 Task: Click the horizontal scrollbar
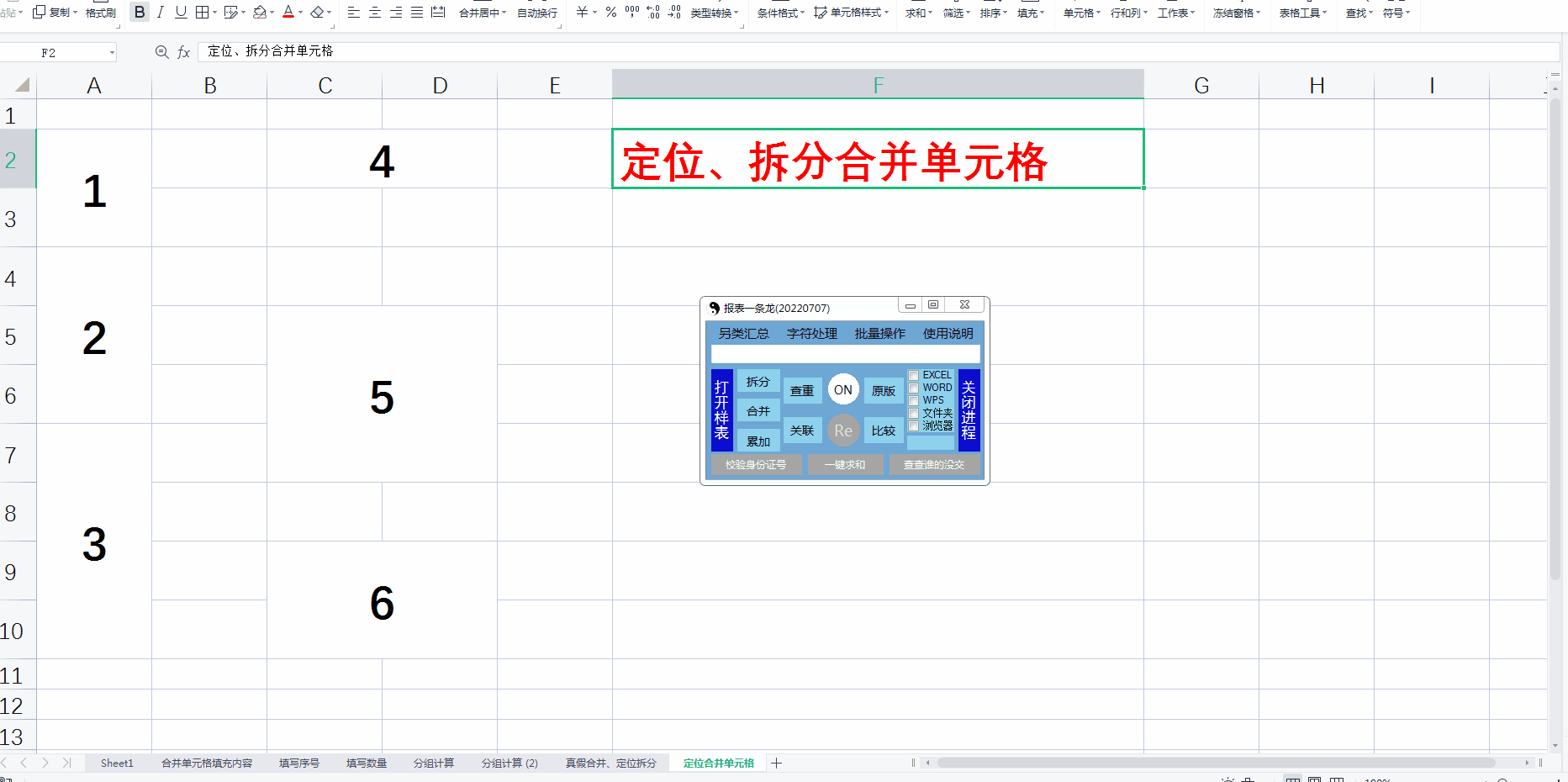pyautogui.click(x=1216, y=763)
